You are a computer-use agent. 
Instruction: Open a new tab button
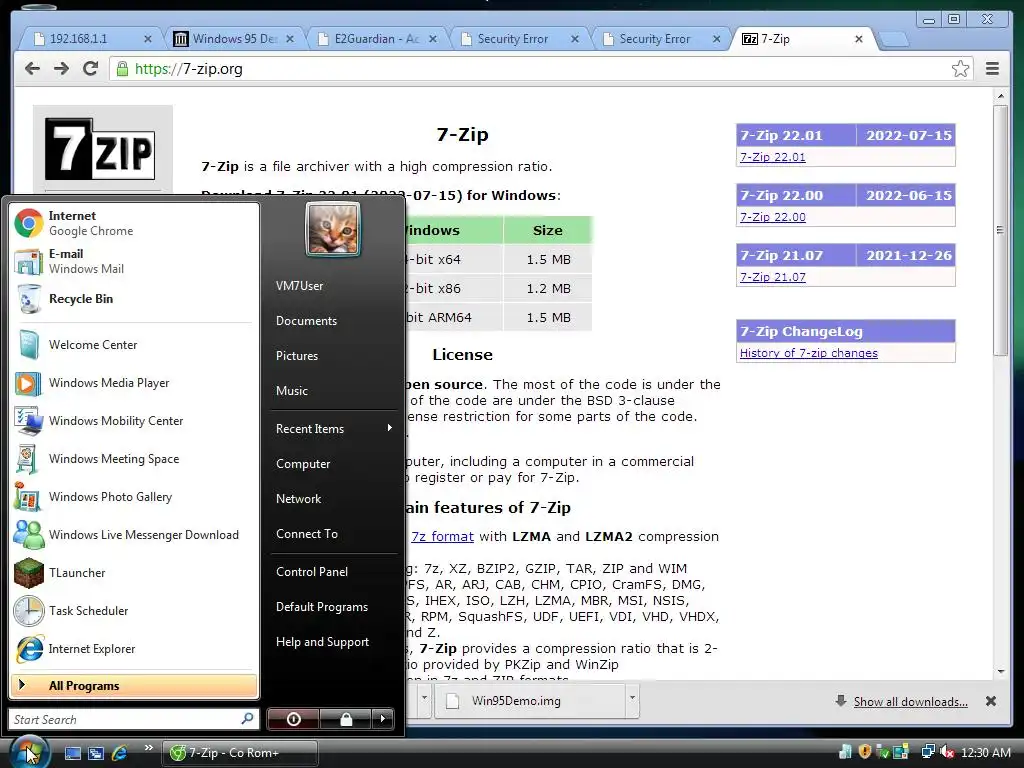click(x=893, y=40)
